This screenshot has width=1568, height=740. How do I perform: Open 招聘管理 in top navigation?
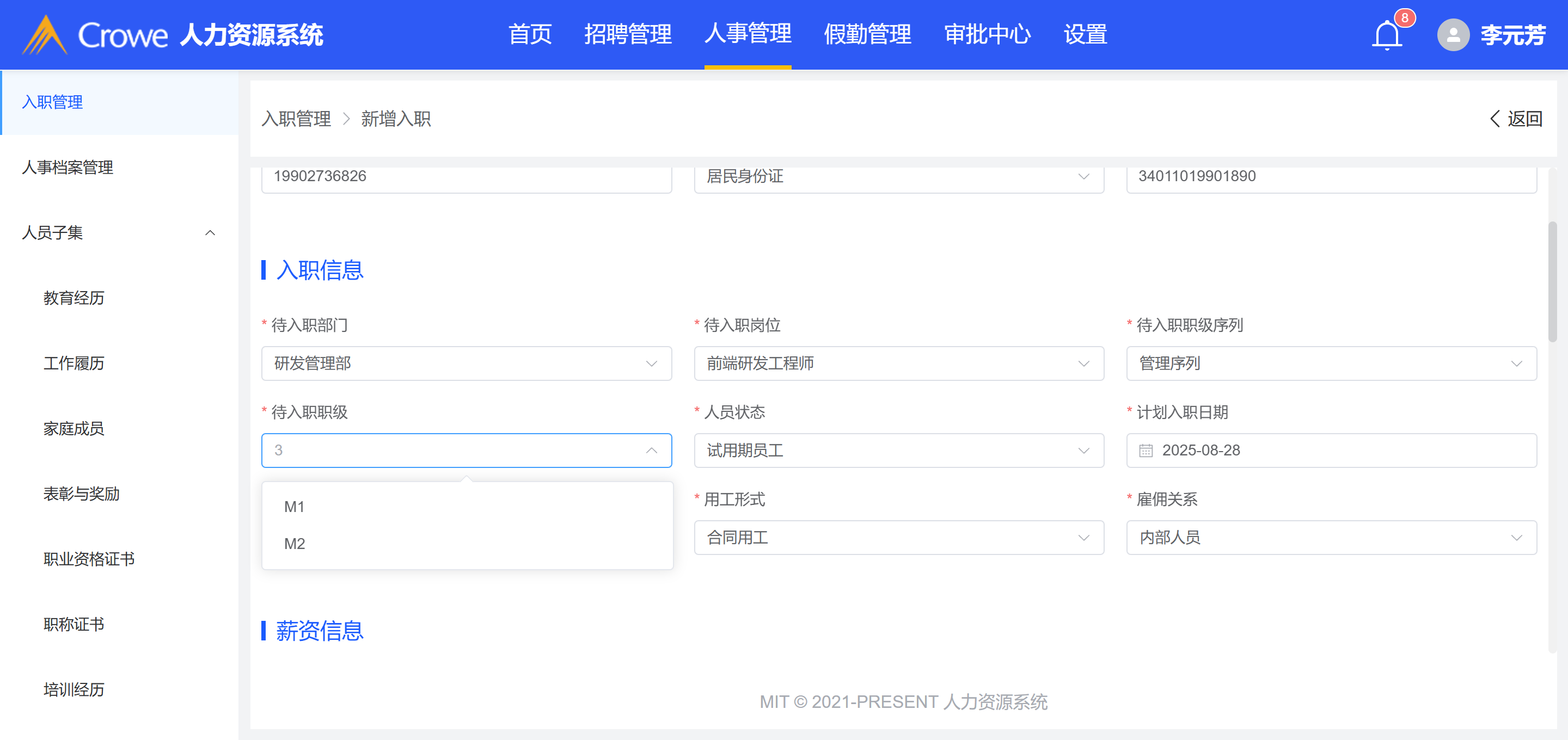pyautogui.click(x=628, y=35)
